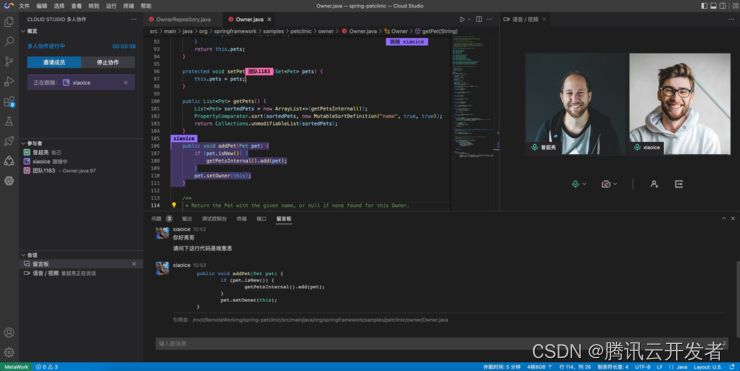
Task: Collapse the 参与者 participants section
Action: [23, 143]
